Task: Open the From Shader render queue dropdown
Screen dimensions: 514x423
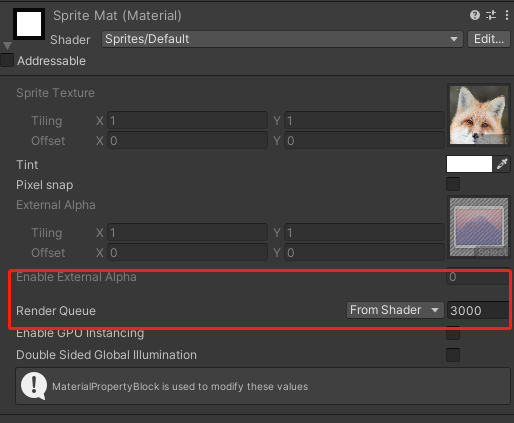Action: [x=395, y=310]
